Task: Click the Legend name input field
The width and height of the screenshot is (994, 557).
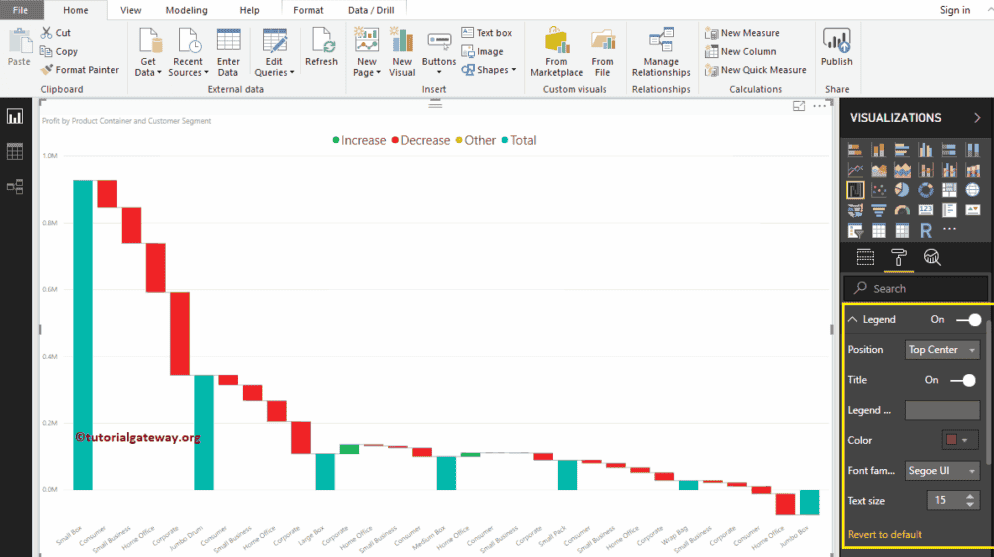Action: pos(942,410)
